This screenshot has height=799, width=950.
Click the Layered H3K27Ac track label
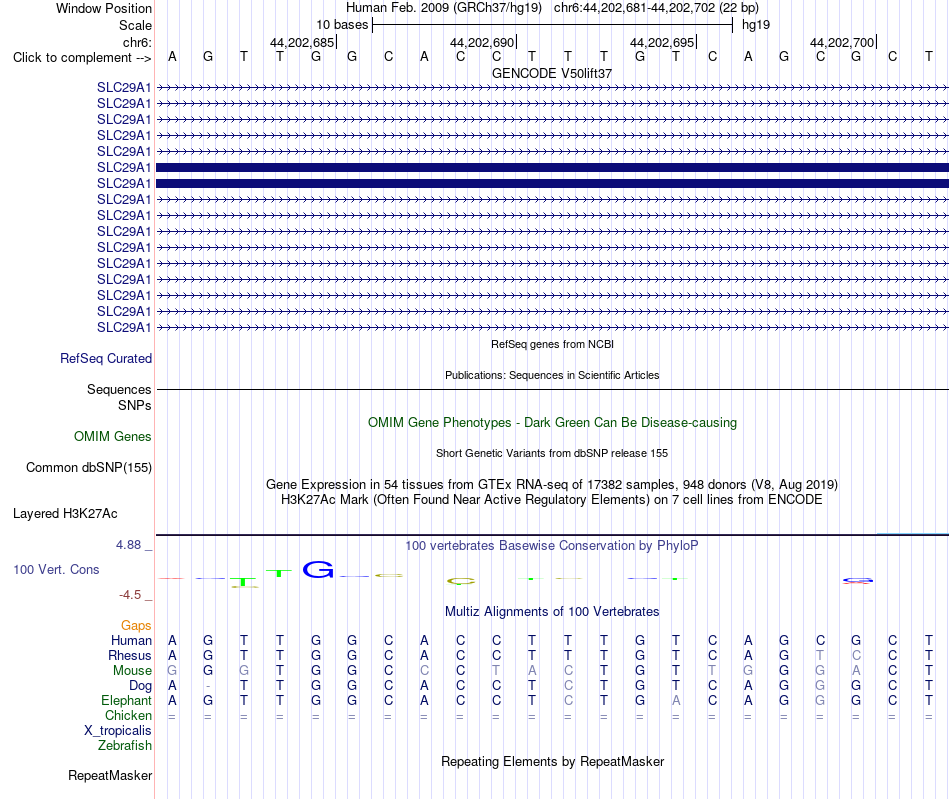tap(65, 514)
